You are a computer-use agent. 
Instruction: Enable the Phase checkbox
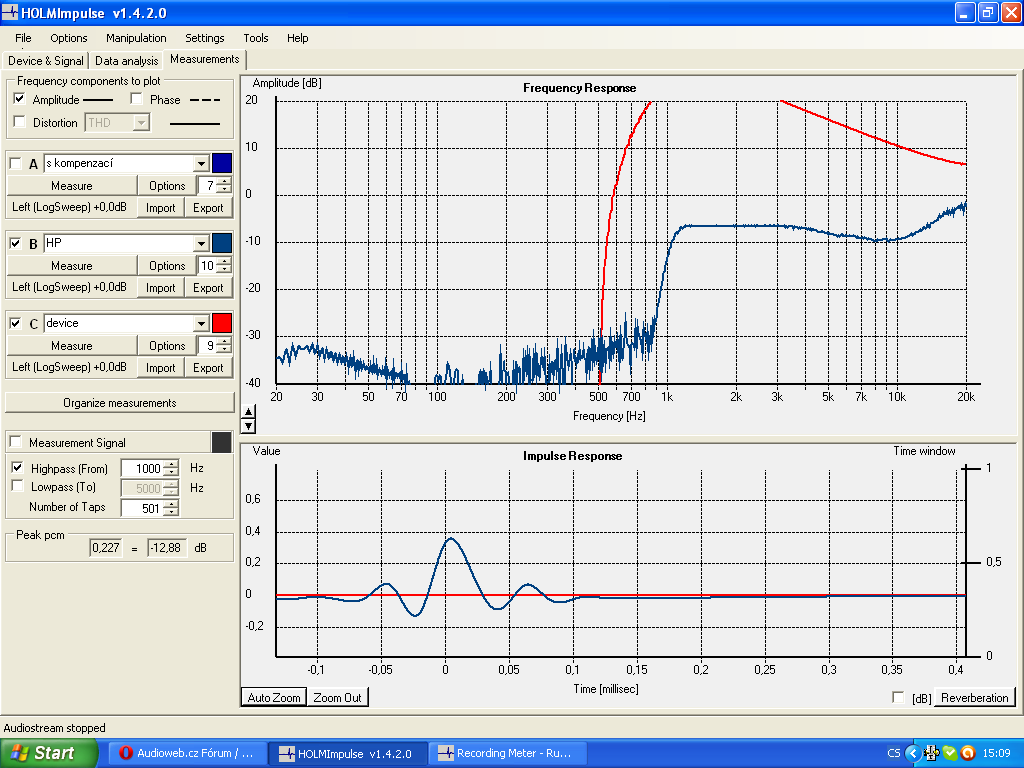[136, 99]
